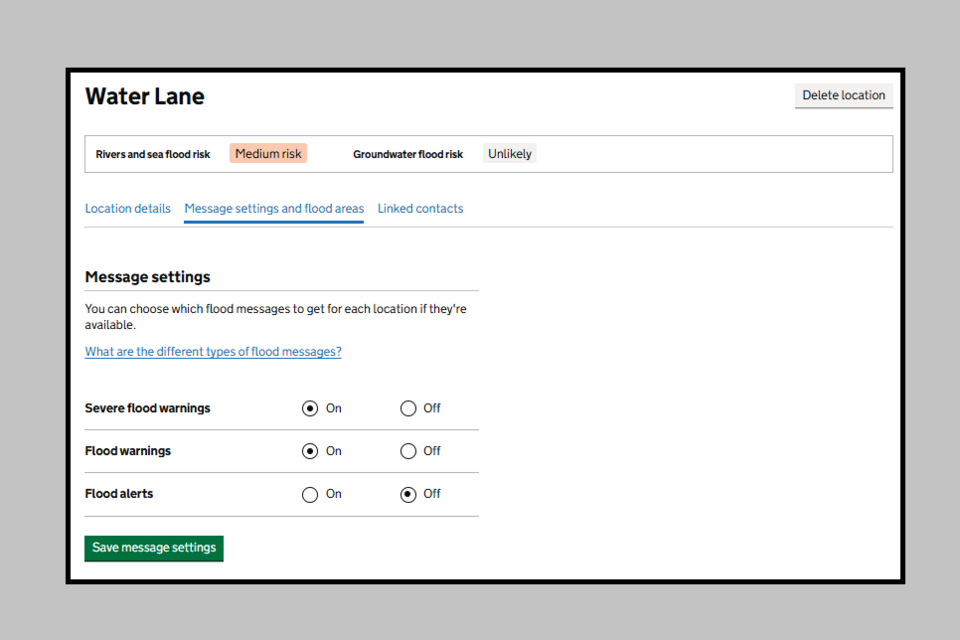Choose Off for Flood alerts
Image resolution: width=960 pixels, height=640 pixels.
[408, 495]
